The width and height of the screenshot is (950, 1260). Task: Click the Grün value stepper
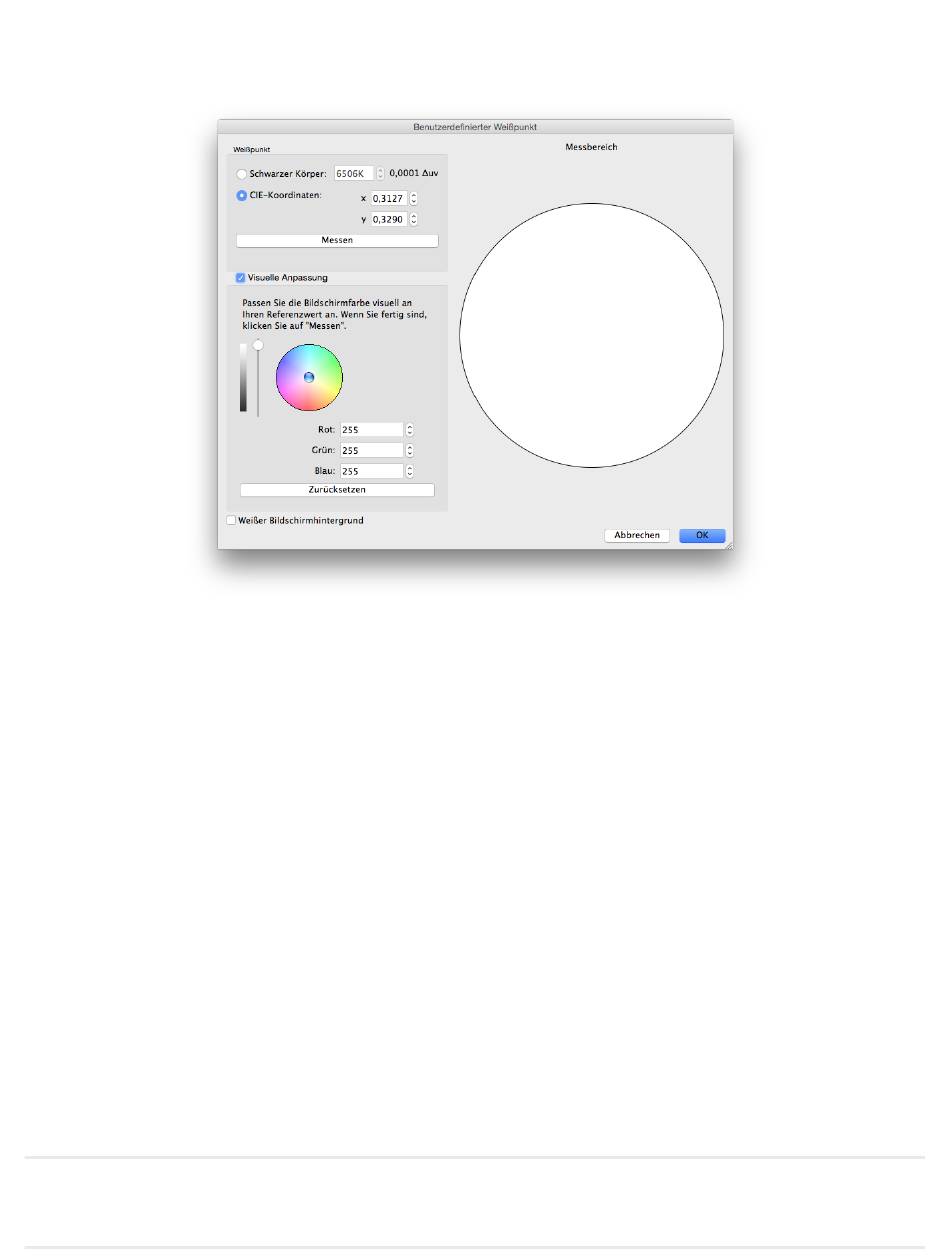[409, 450]
